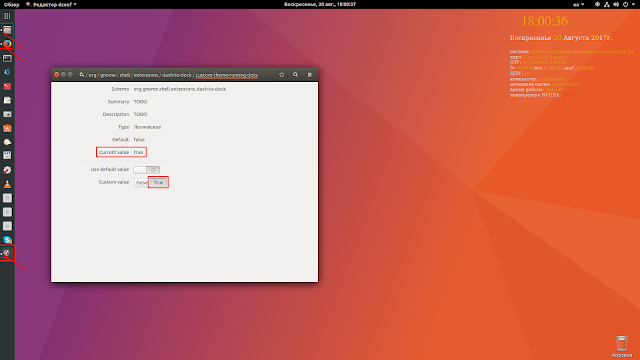Open the Корзина trash on desktop
Viewport: 640px width, 360px height.
622,347
